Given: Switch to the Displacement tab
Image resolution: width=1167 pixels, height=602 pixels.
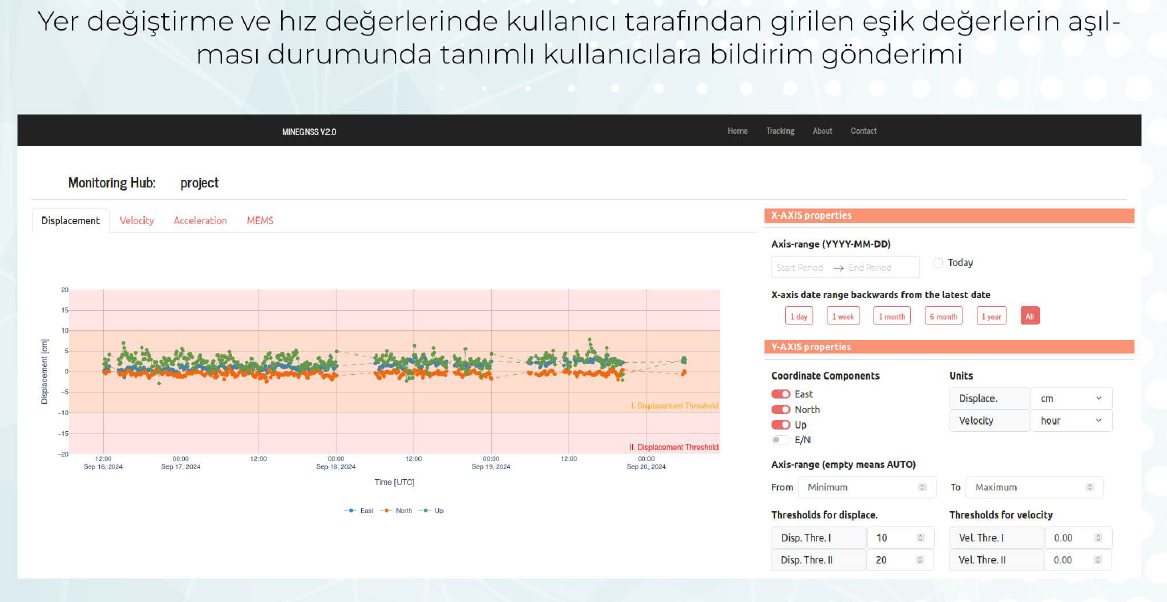Looking at the screenshot, I should 71,220.
